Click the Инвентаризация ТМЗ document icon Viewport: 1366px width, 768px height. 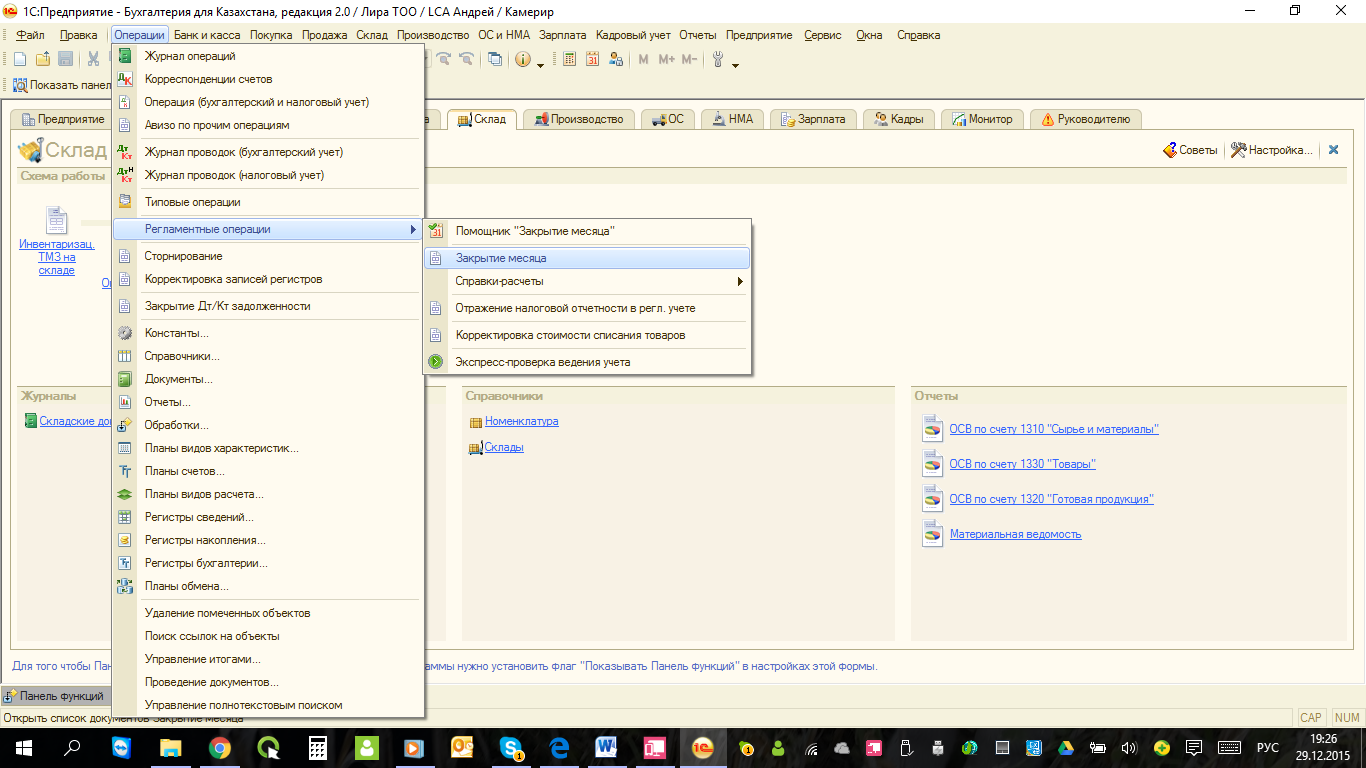56,219
